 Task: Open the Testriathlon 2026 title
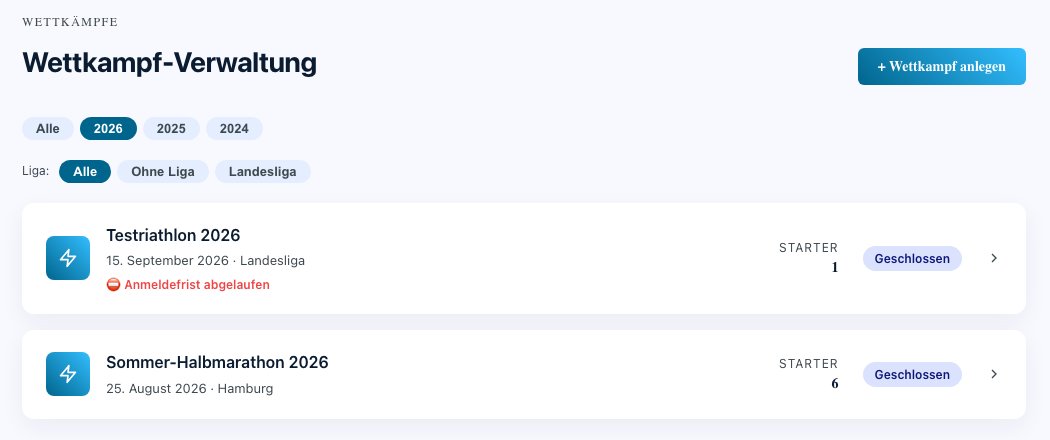click(x=173, y=235)
